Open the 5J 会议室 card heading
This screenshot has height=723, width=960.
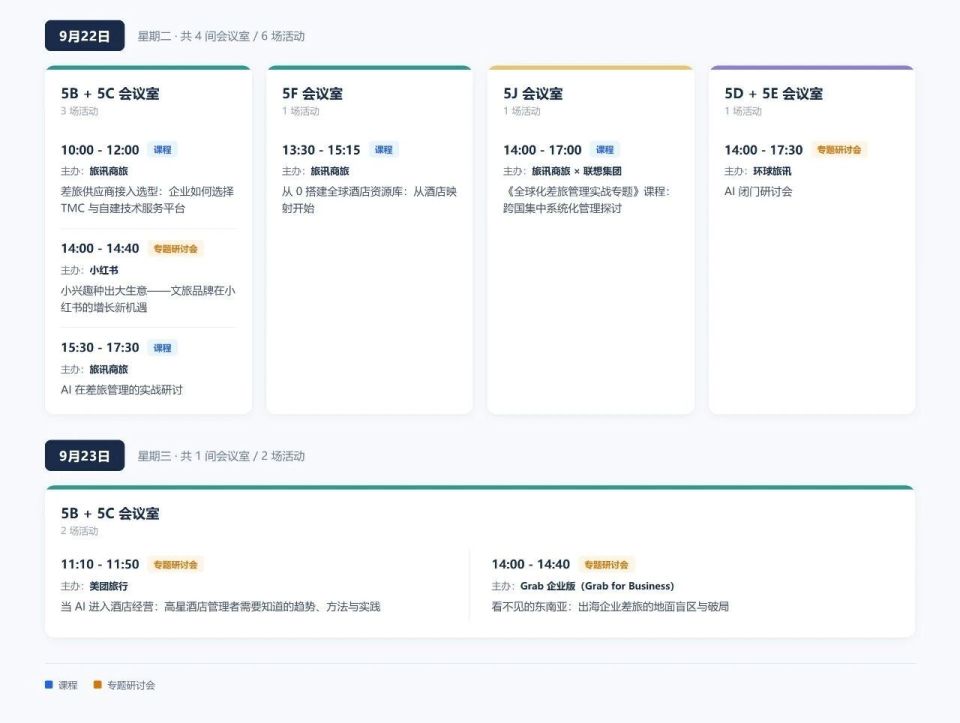point(533,94)
